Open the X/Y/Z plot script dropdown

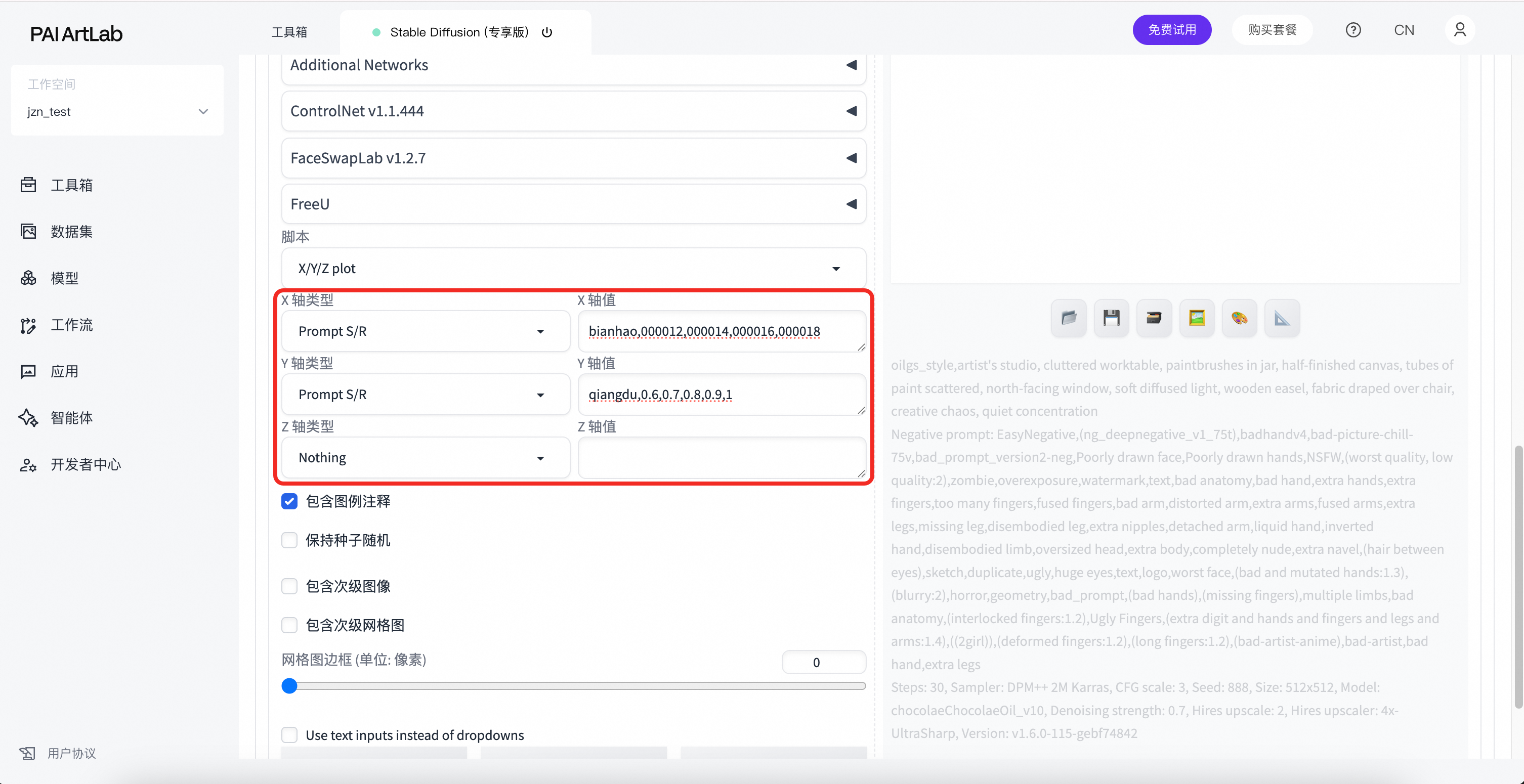coord(573,269)
